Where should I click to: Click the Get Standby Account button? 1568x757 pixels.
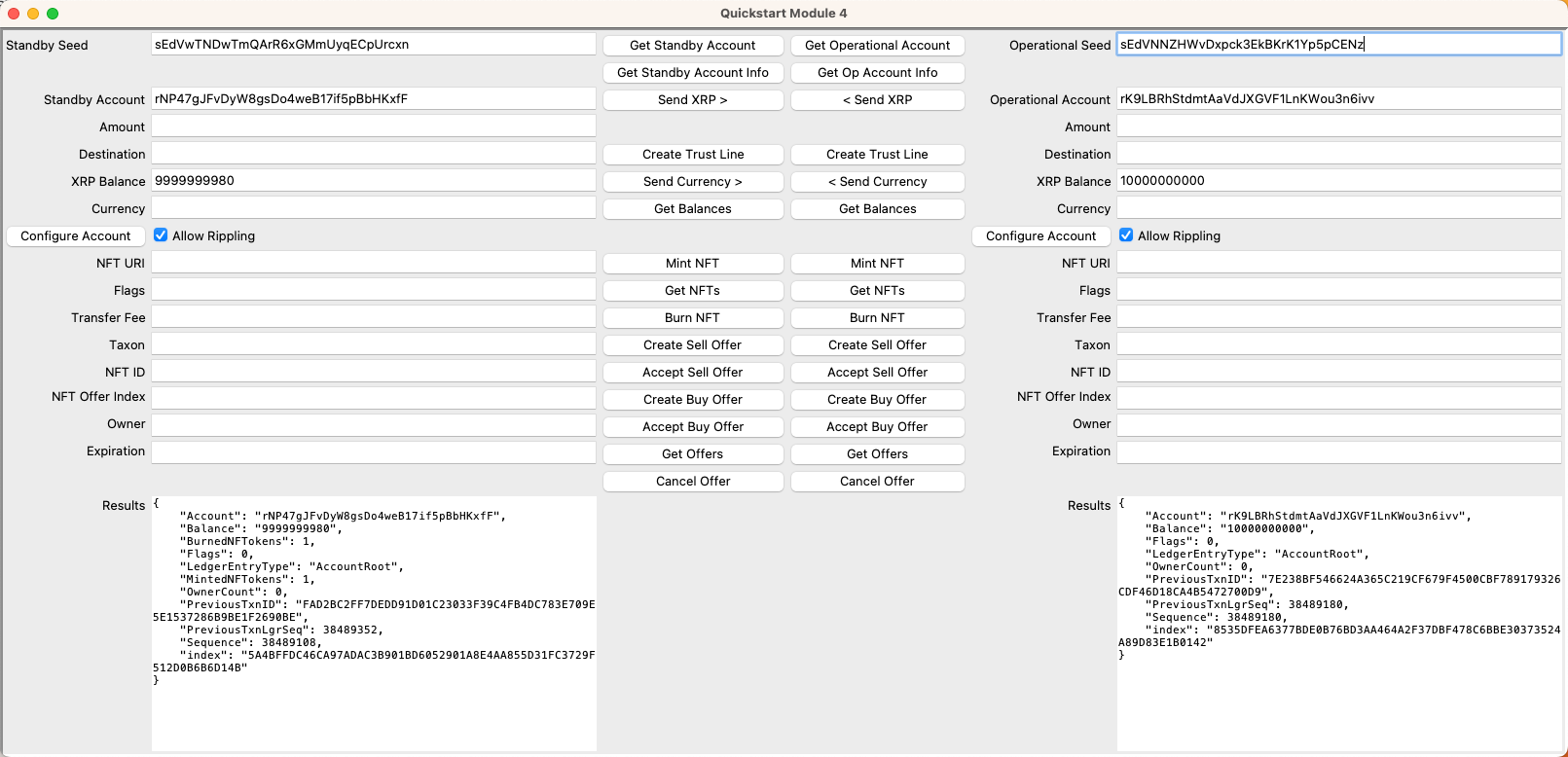pos(692,46)
